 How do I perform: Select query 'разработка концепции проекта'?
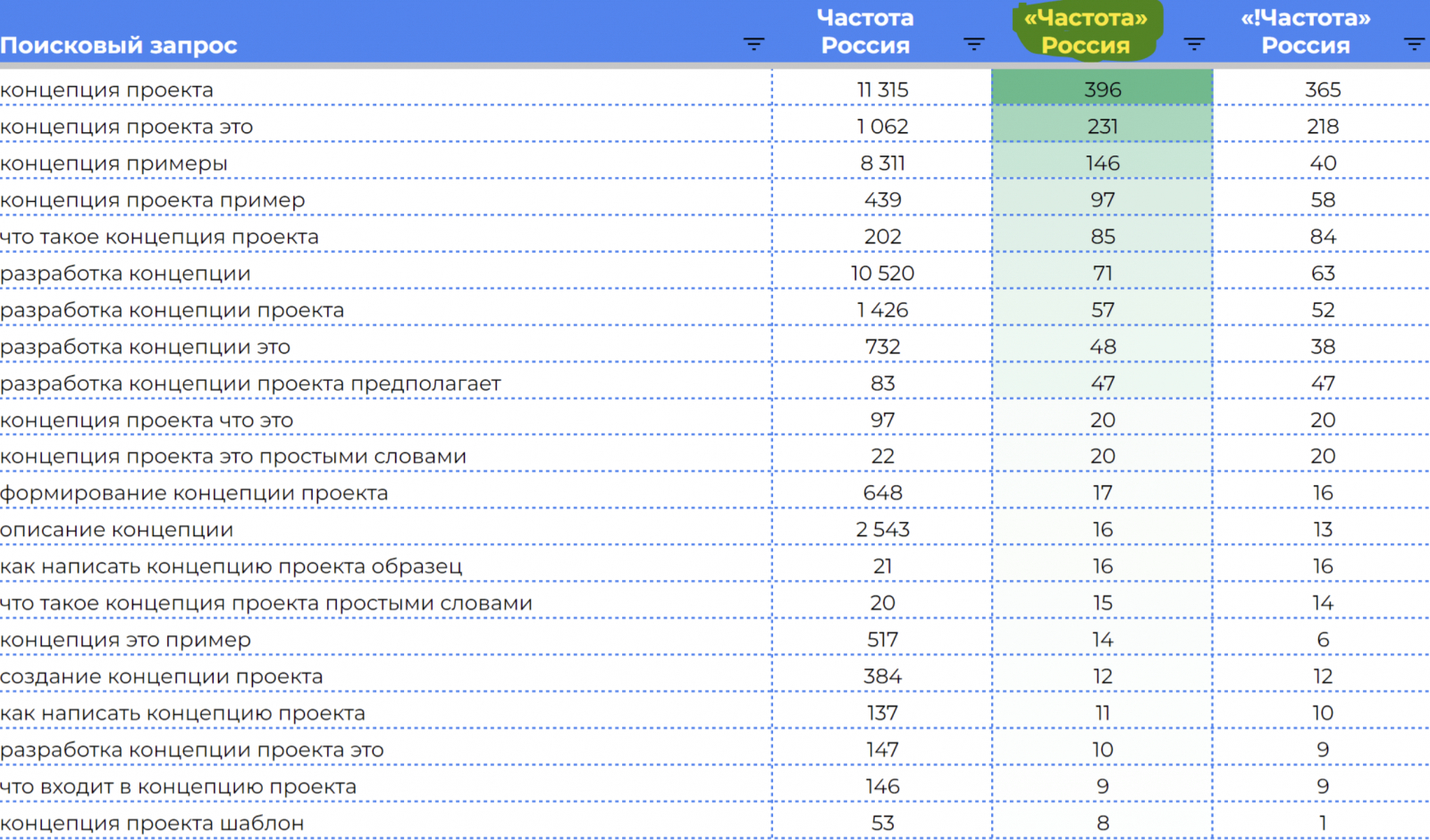pyautogui.click(x=172, y=310)
